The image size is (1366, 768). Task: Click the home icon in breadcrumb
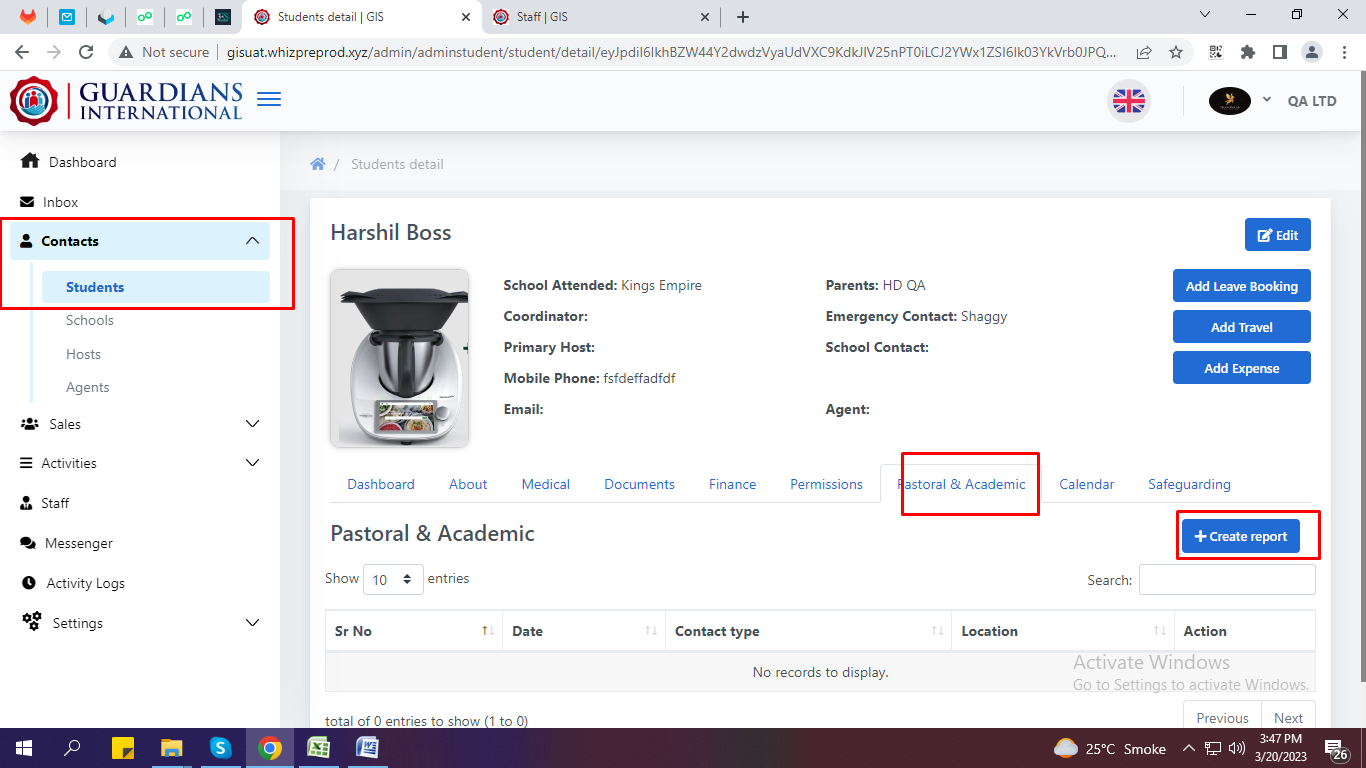coord(318,164)
